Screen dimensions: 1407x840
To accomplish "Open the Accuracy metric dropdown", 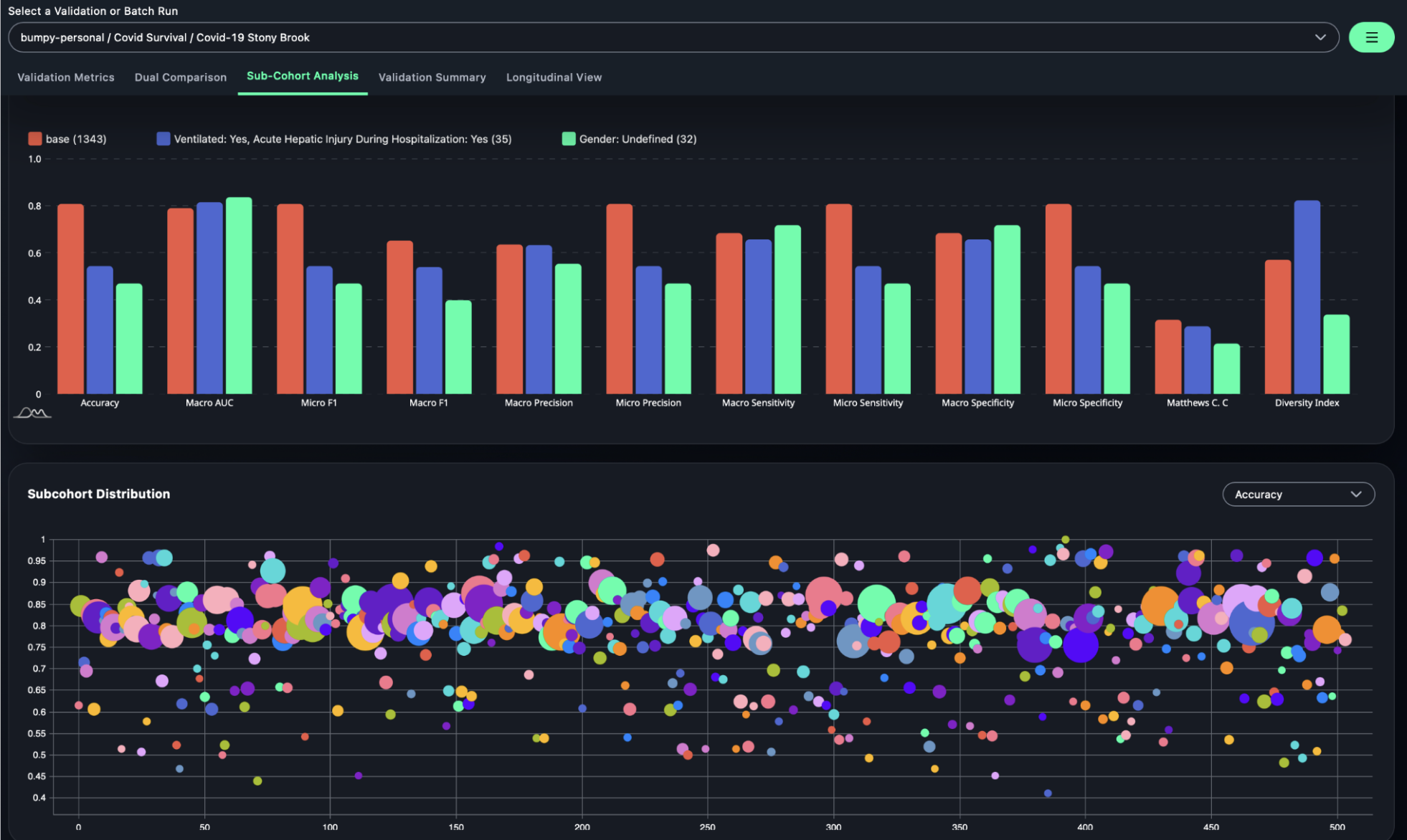I will click(1297, 495).
